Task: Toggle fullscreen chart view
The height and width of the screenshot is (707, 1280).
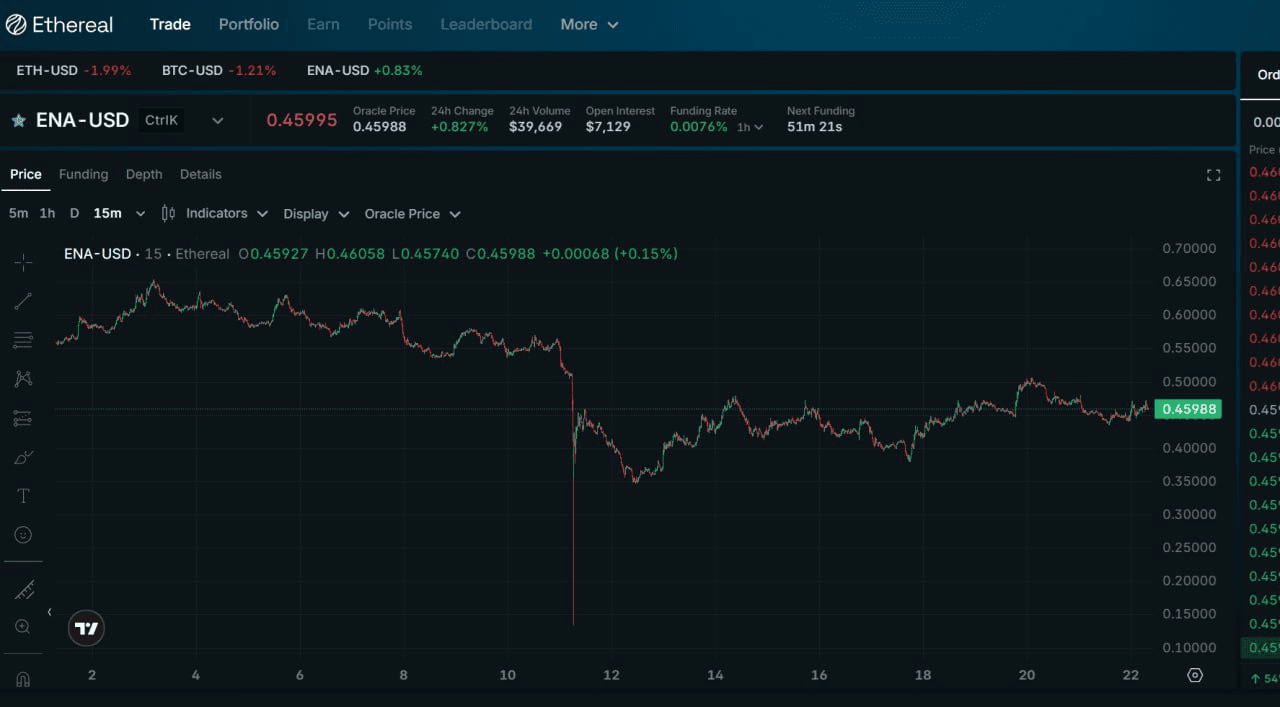Action: click(x=1213, y=175)
